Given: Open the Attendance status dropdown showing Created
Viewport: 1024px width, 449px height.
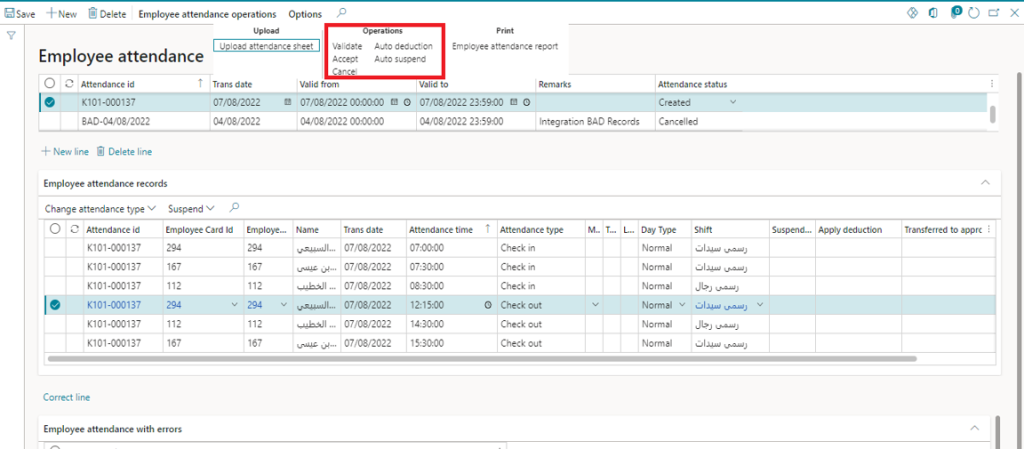Looking at the screenshot, I should coord(732,102).
